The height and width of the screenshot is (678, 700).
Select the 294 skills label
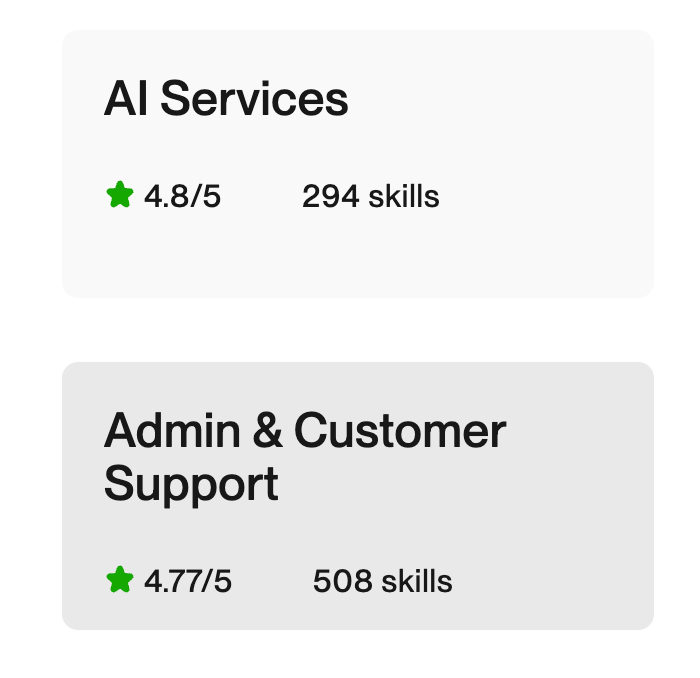[x=370, y=197]
